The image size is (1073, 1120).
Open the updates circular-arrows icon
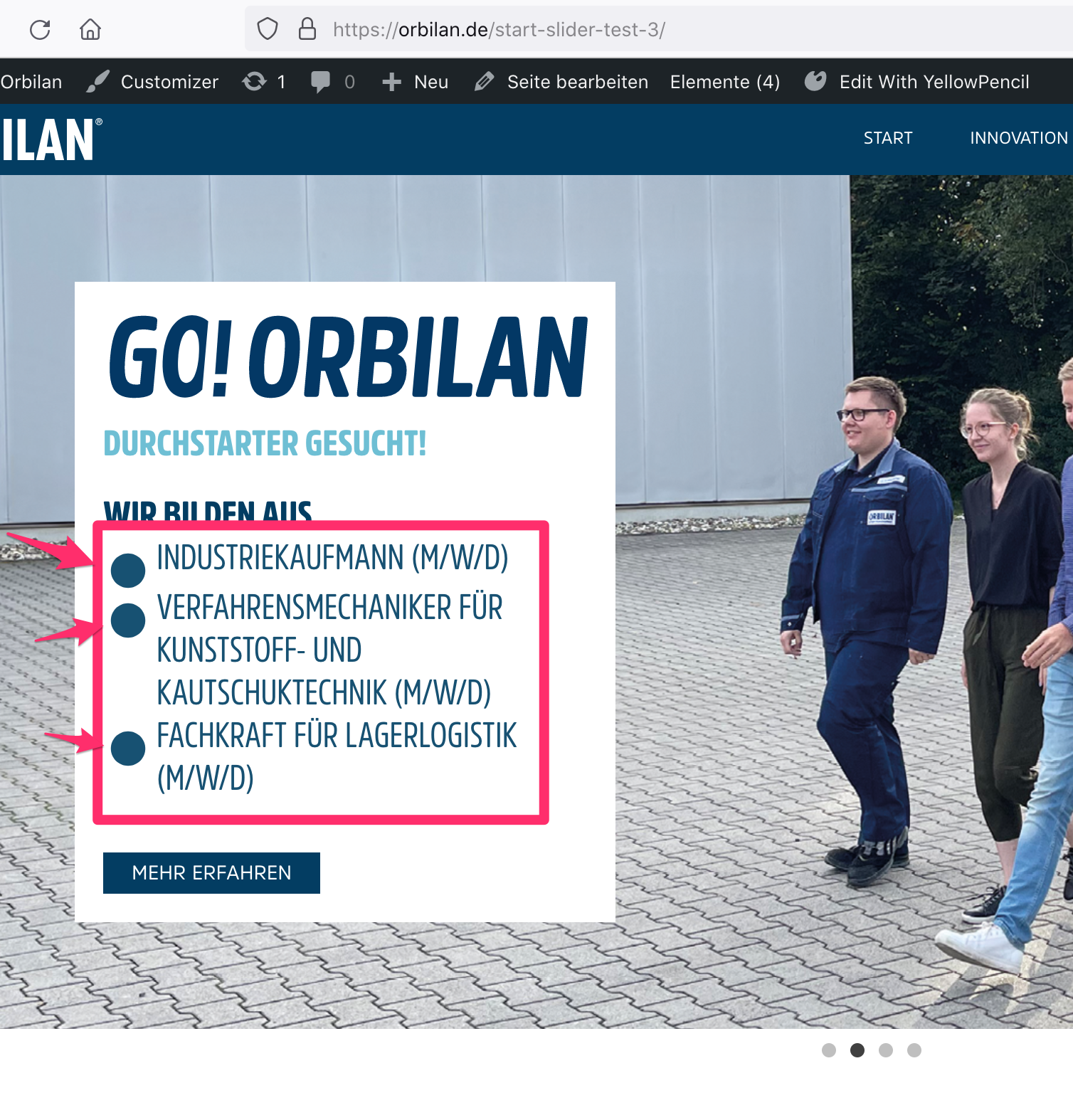pos(254,82)
